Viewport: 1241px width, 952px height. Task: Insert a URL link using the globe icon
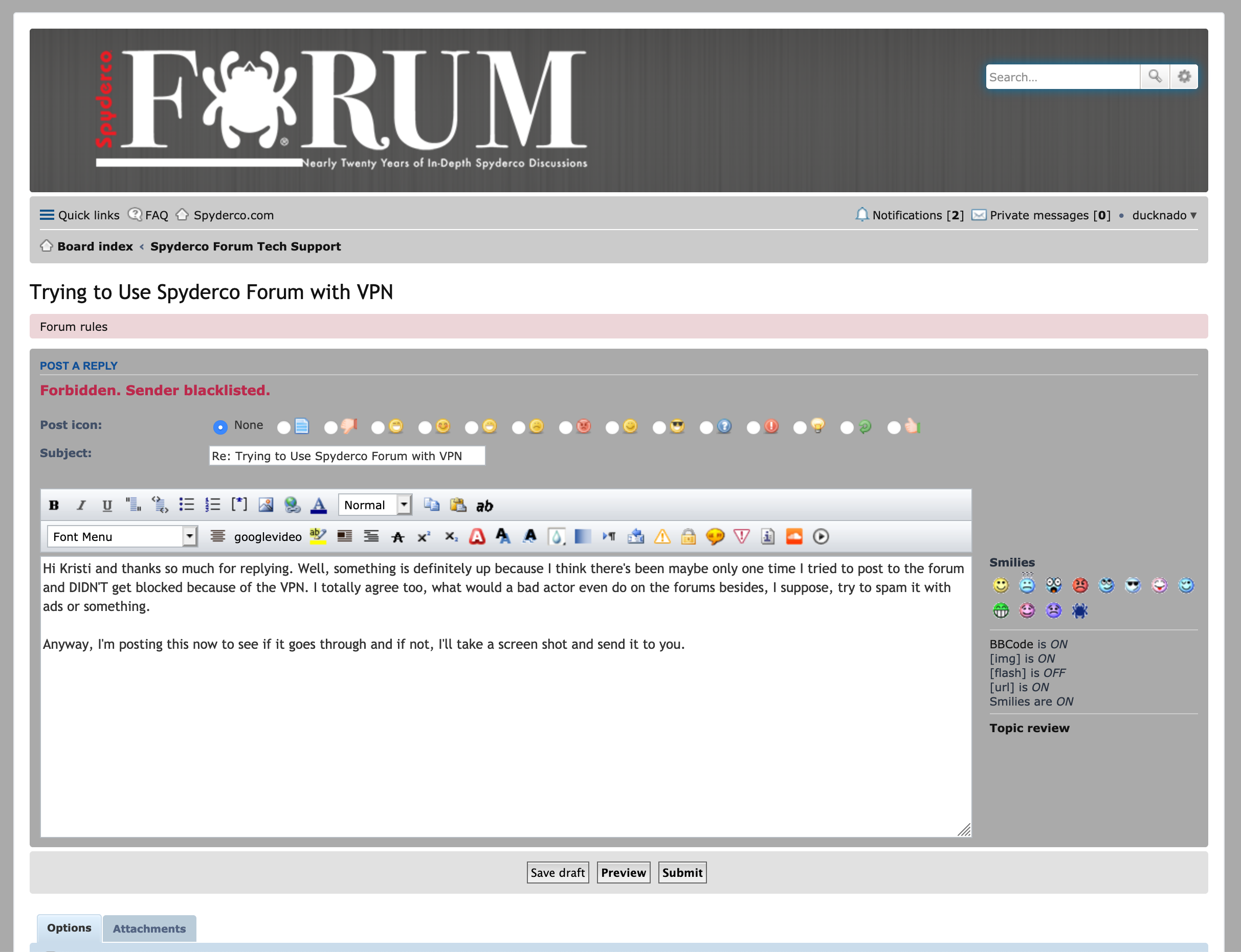292,505
